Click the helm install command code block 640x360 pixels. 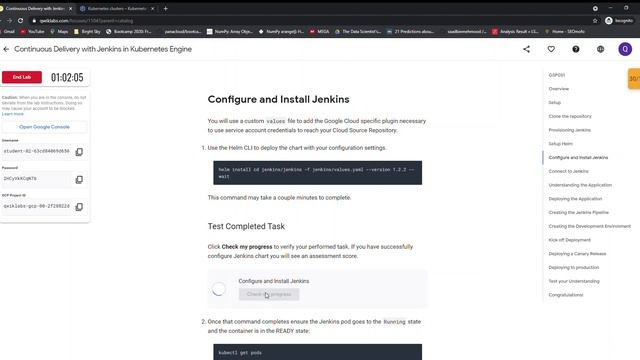(x=318, y=173)
